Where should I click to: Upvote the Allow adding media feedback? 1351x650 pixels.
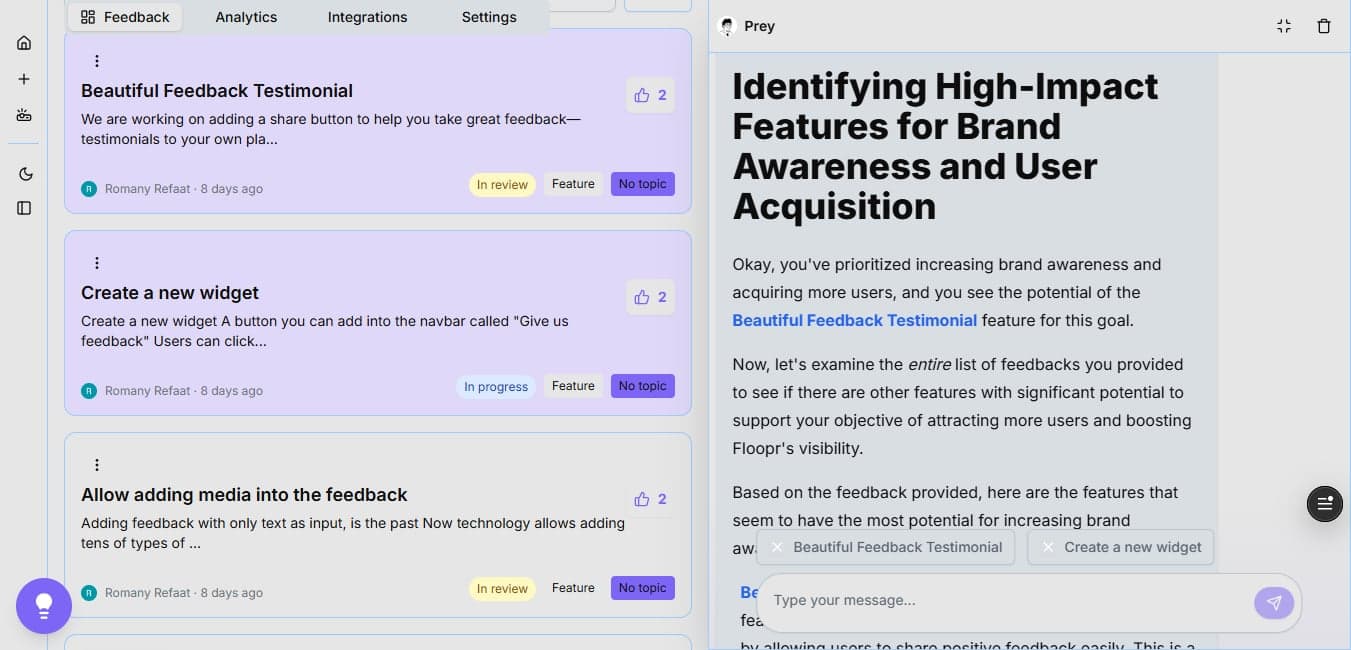(x=649, y=499)
